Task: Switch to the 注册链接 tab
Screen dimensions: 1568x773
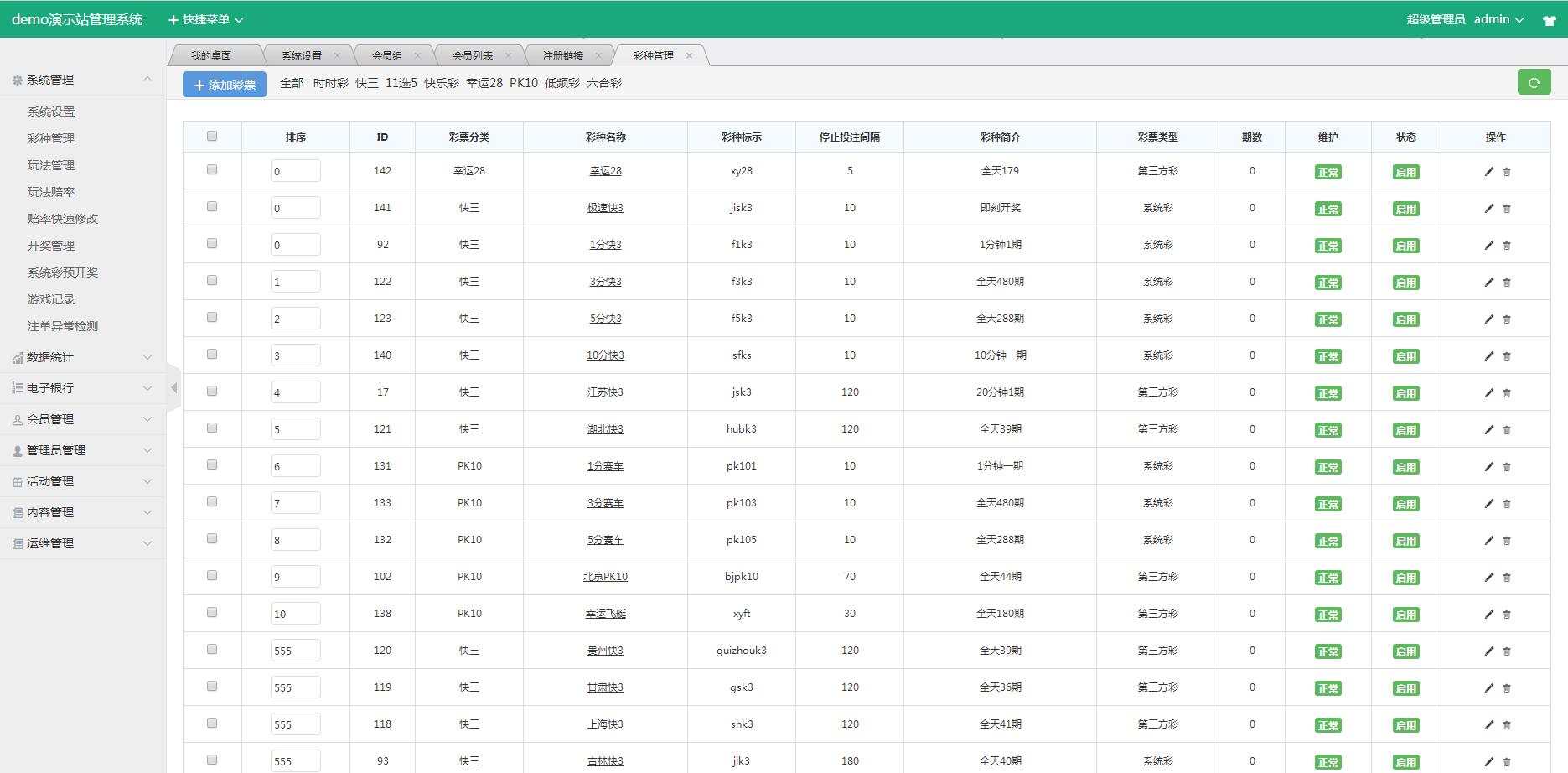Action: (563, 55)
